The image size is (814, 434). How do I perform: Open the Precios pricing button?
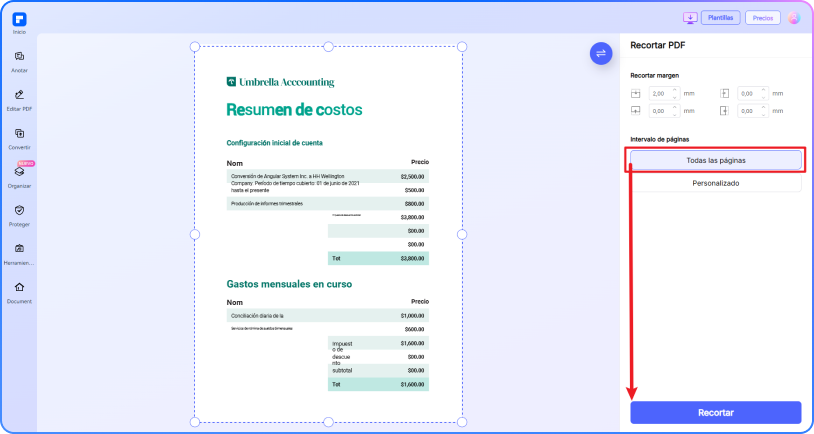(763, 18)
